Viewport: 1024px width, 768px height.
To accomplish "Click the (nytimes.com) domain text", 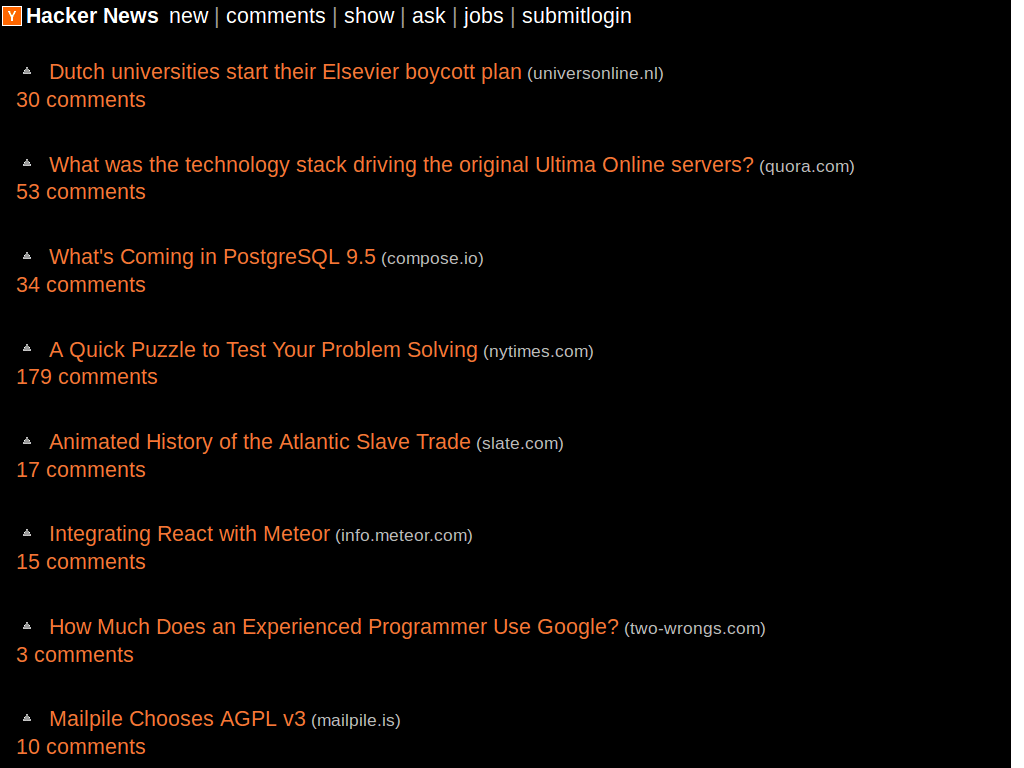I will pyautogui.click(x=538, y=351).
